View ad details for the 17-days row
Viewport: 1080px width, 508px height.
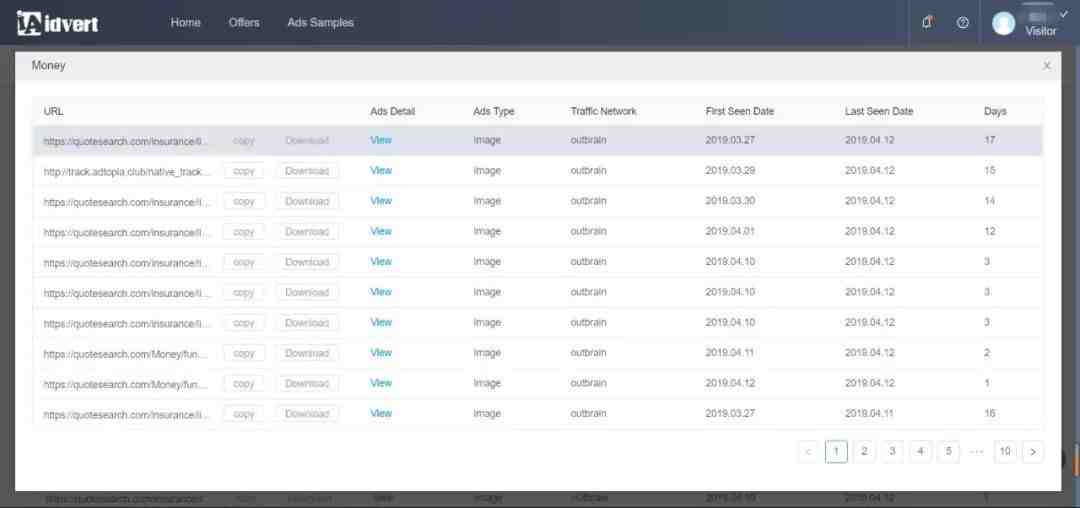click(381, 140)
